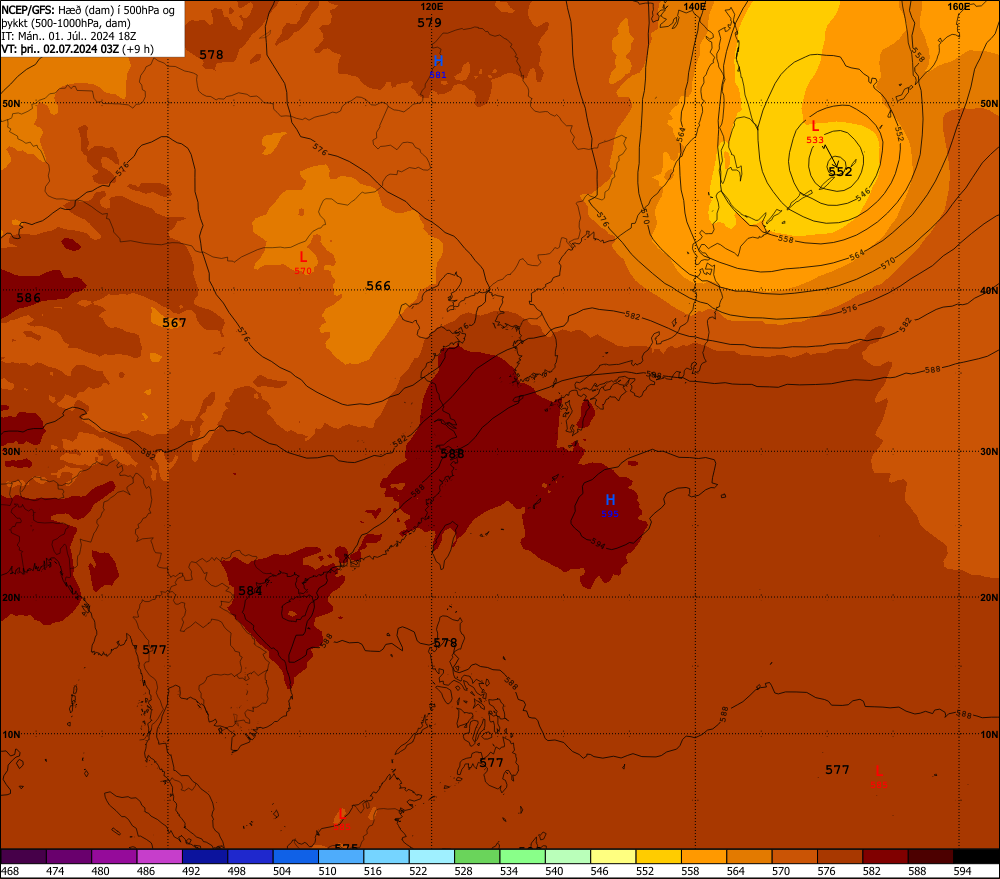Image resolution: width=1000 pixels, height=879 pixels.
Task: Click the legend swatch between 552 and 558
Action: pyautogui.click(x=658, y=856)
